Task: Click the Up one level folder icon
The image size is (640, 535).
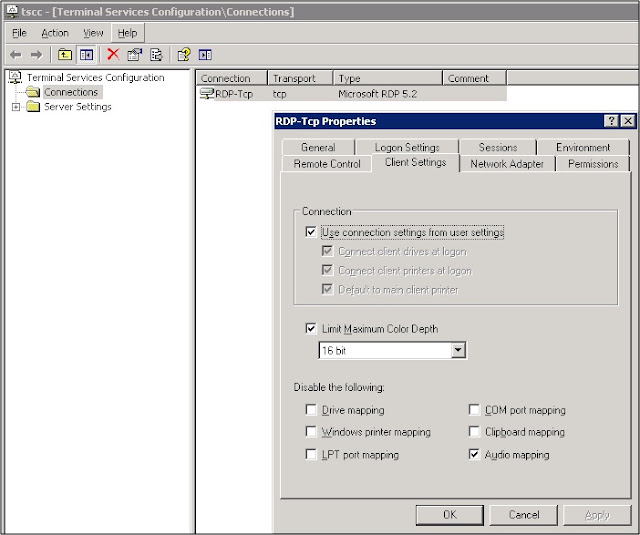Action: click(x=64, y=54)
